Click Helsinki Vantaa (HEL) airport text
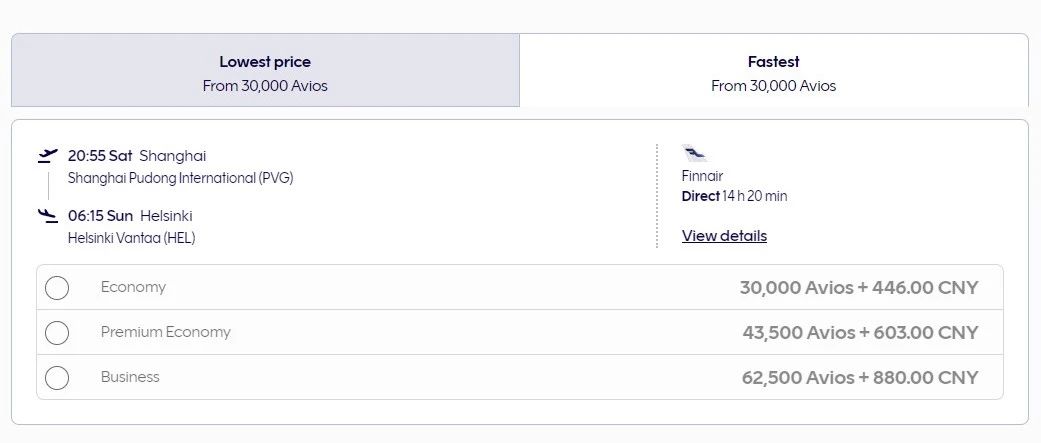The width and height of the screenshot is (1041, 443). coord(131,238)
